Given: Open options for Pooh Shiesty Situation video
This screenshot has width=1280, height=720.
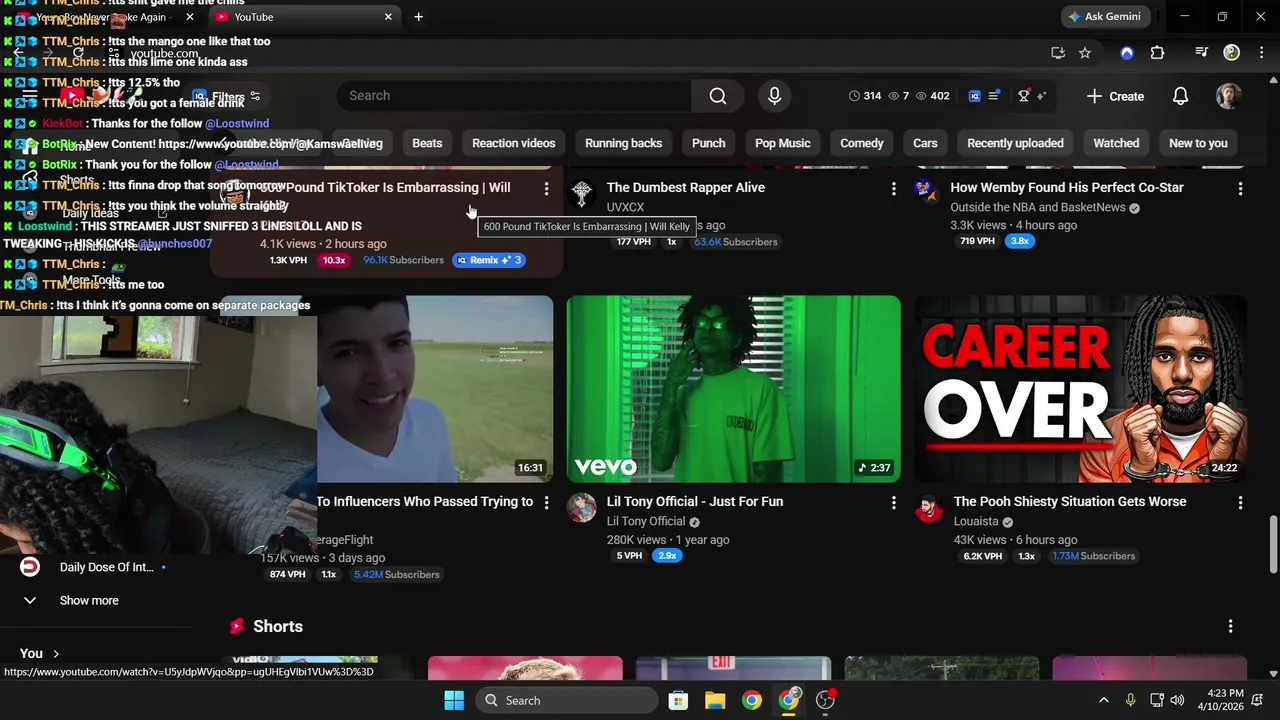Looking at the screenshot, I should (1240, 502).
